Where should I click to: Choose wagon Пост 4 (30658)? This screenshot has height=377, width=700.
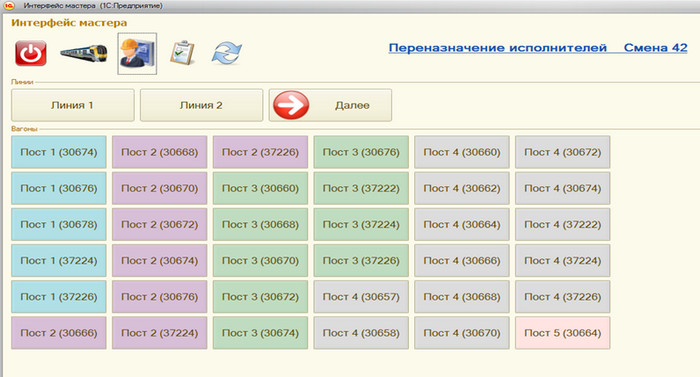(x=361, y=333)
